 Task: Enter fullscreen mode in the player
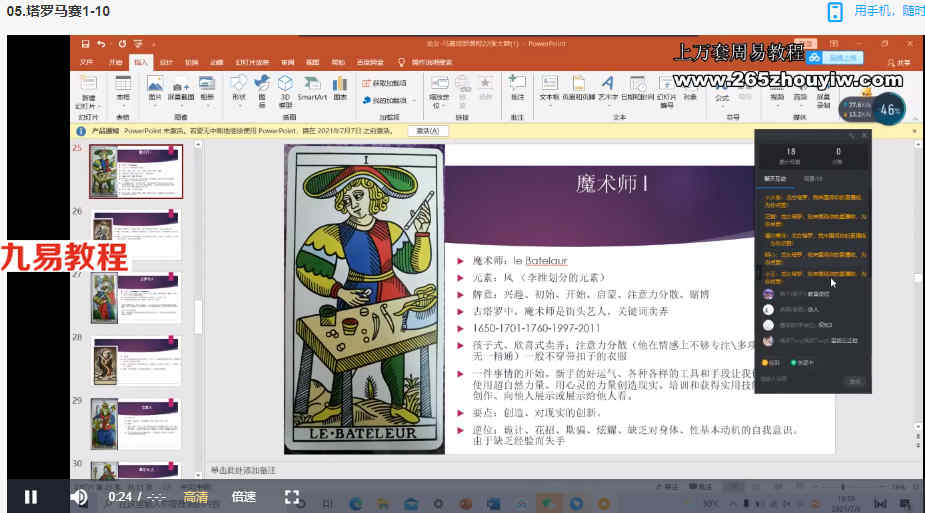click(292, 497)
